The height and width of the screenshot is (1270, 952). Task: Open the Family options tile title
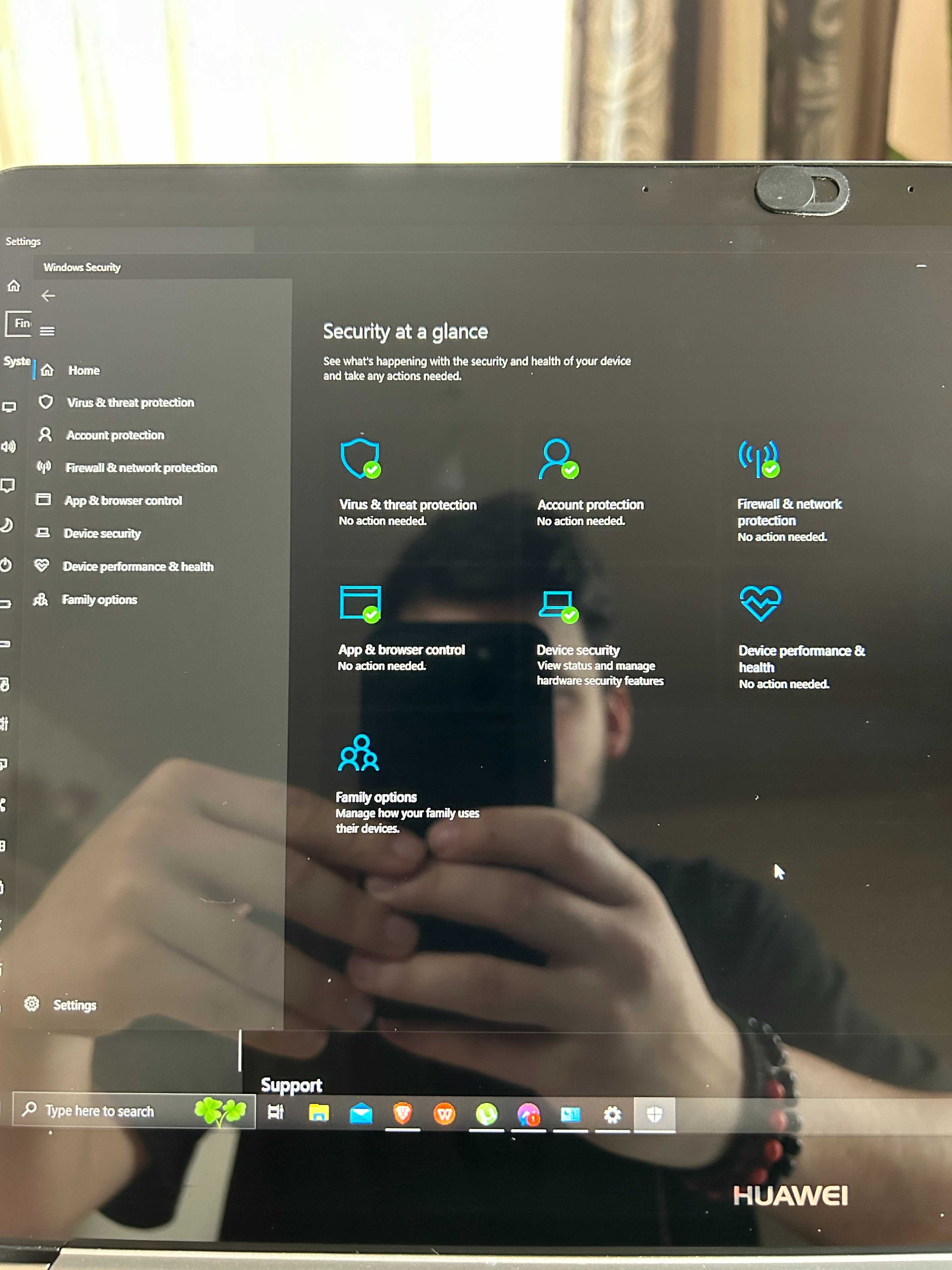click(376, 798)
